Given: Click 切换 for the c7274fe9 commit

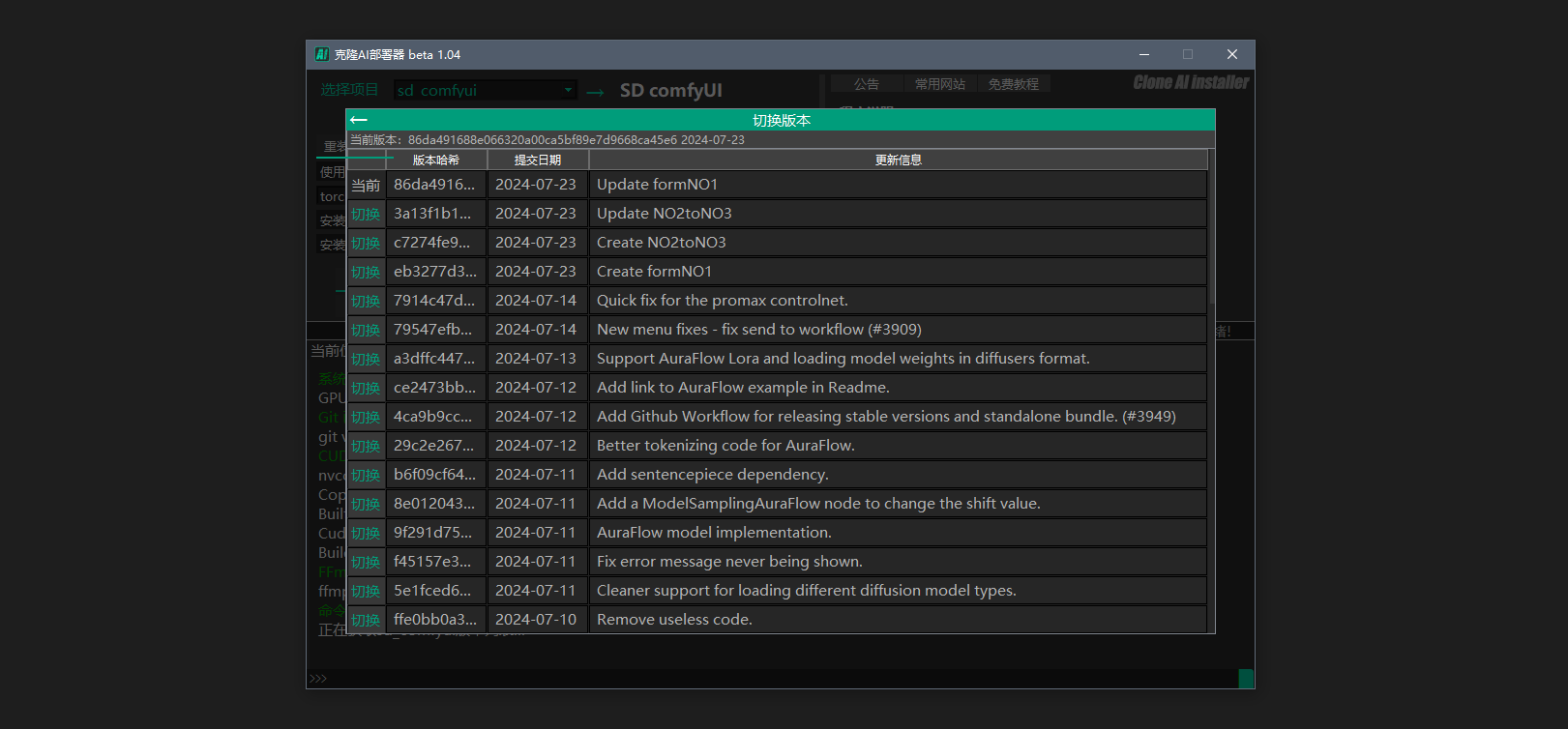Looking at the screenshot, I should pos(366,243).
